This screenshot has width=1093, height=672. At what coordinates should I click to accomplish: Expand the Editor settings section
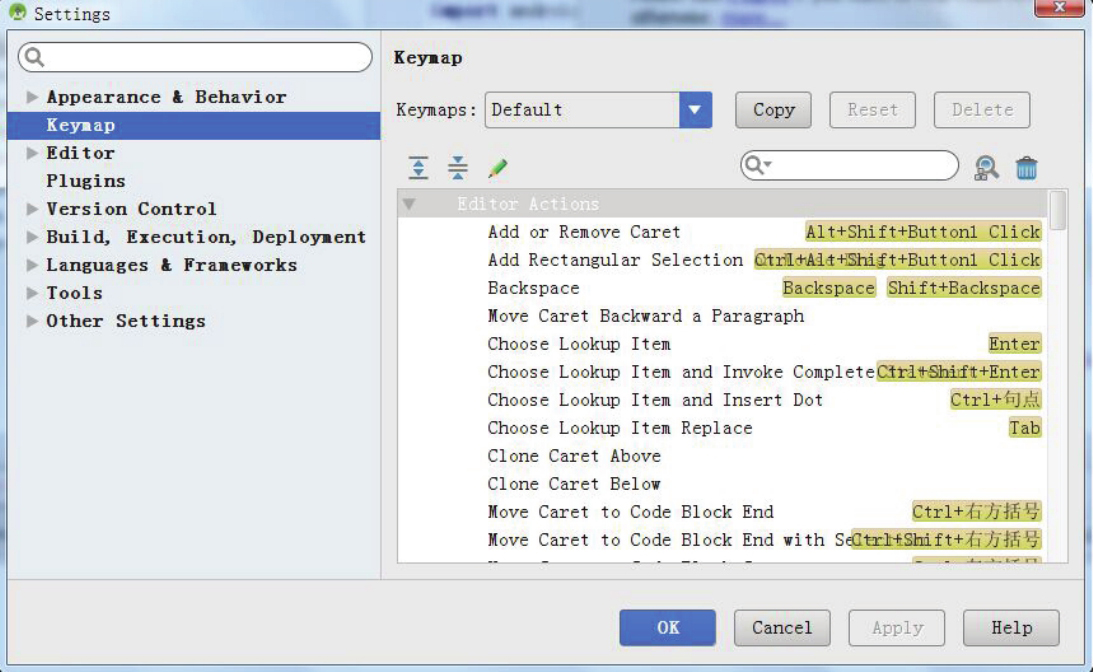[x=32, y=152]
